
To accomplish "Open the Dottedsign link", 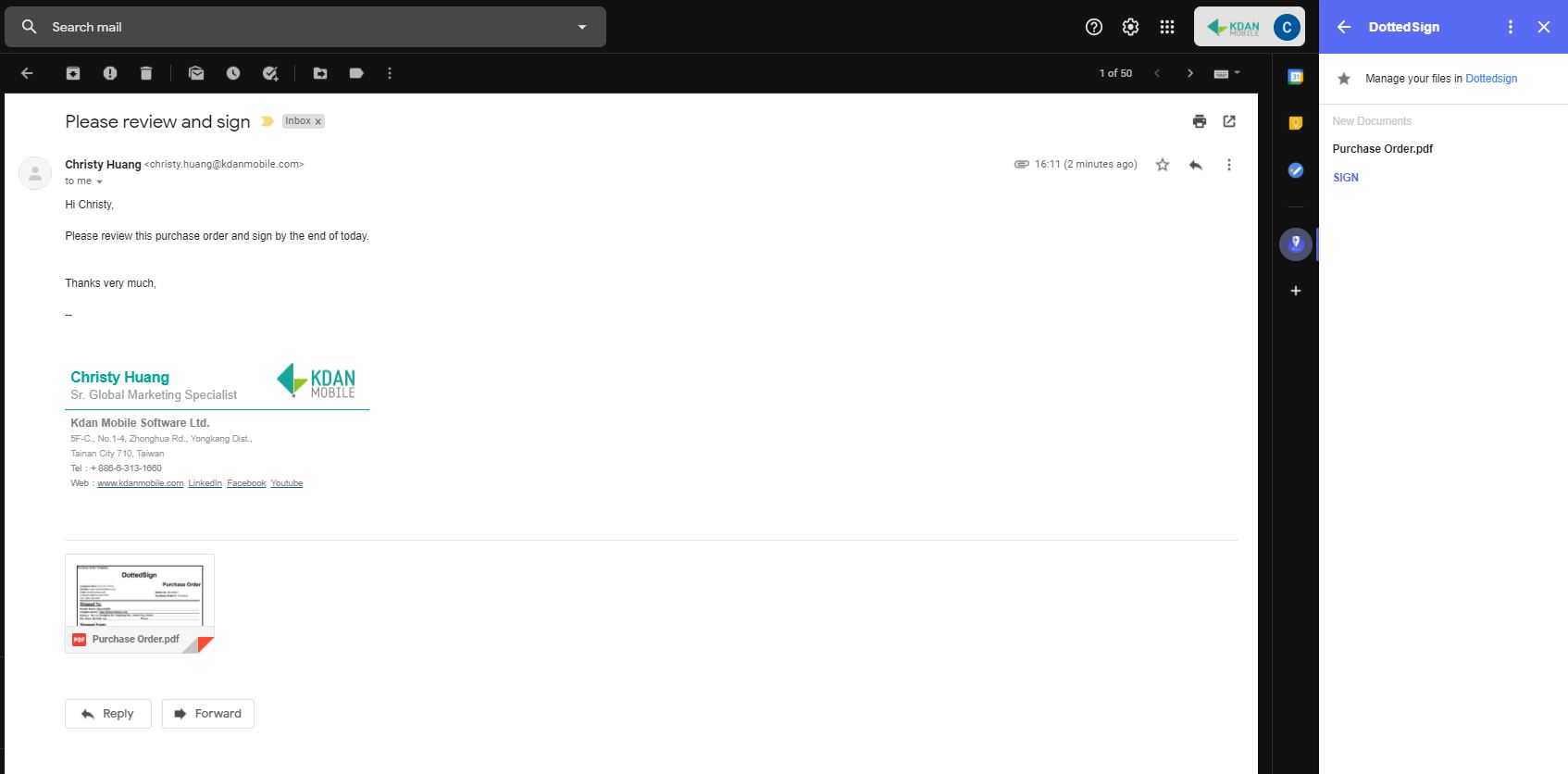I will [1491, 79].
